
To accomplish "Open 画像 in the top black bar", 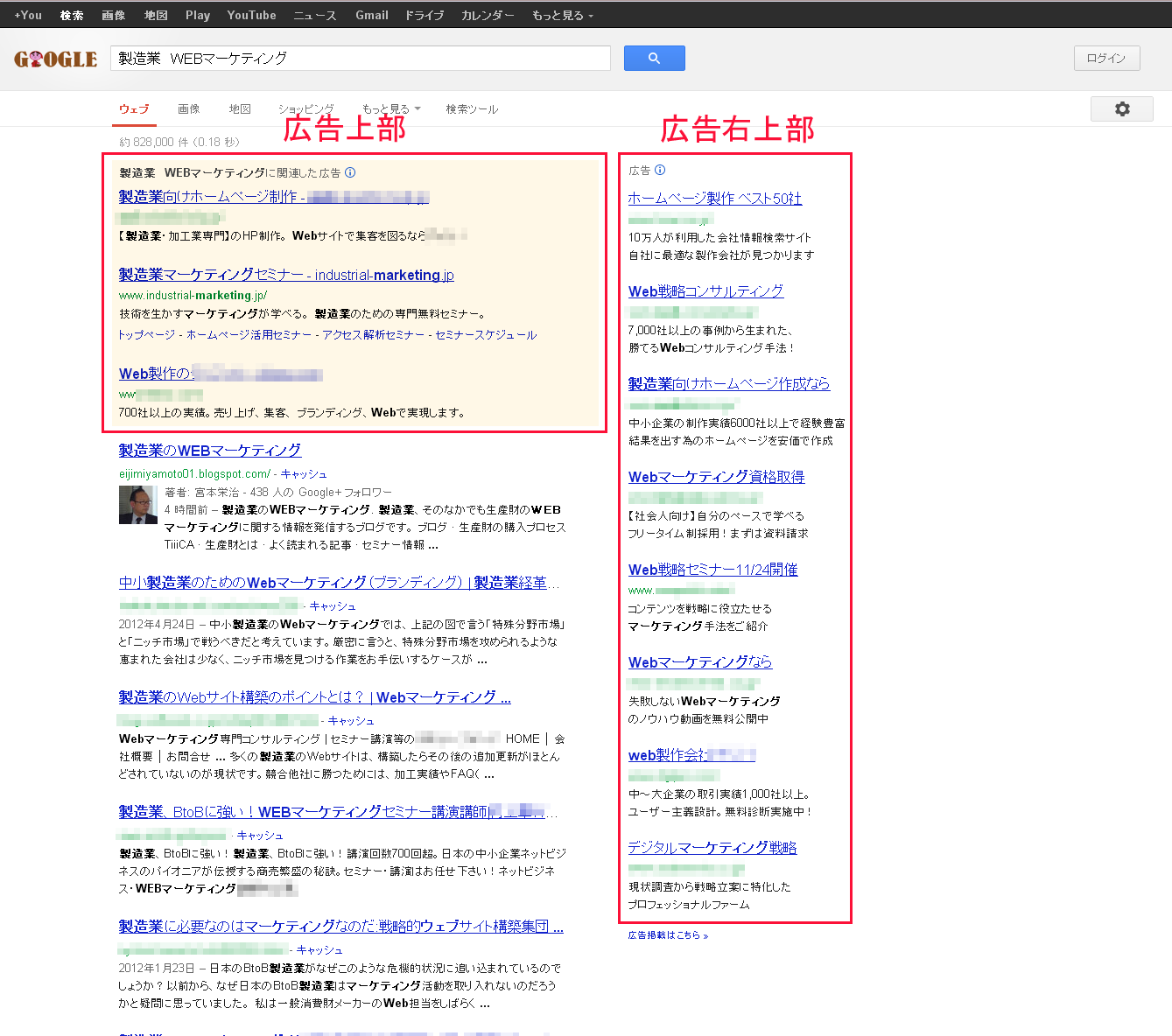I will coord(113,15).
